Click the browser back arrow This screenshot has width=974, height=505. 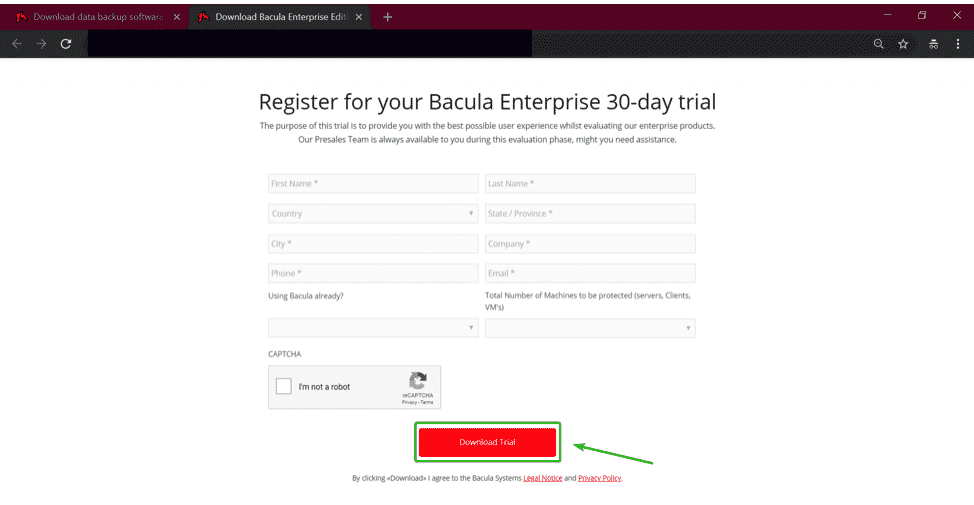click(x=17, y=44)
